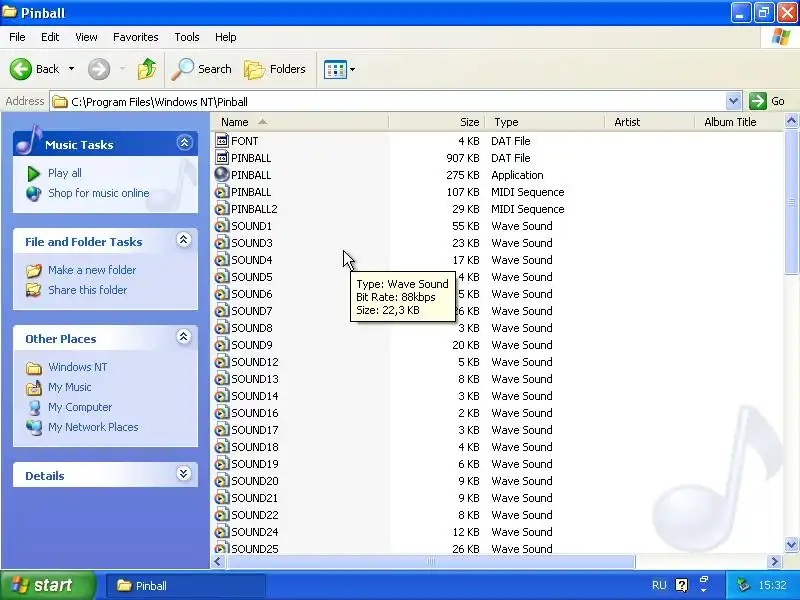This screenshot has height=600, width=800.
Task: Collapse the Music Tasks panel
Action: point(184,142)
